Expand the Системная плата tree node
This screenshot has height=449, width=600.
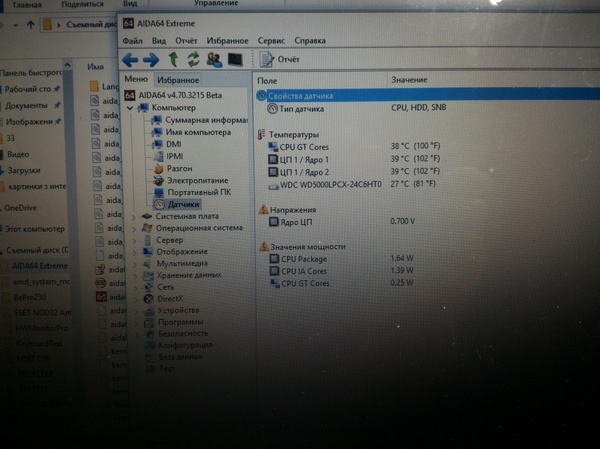point(136,216)
